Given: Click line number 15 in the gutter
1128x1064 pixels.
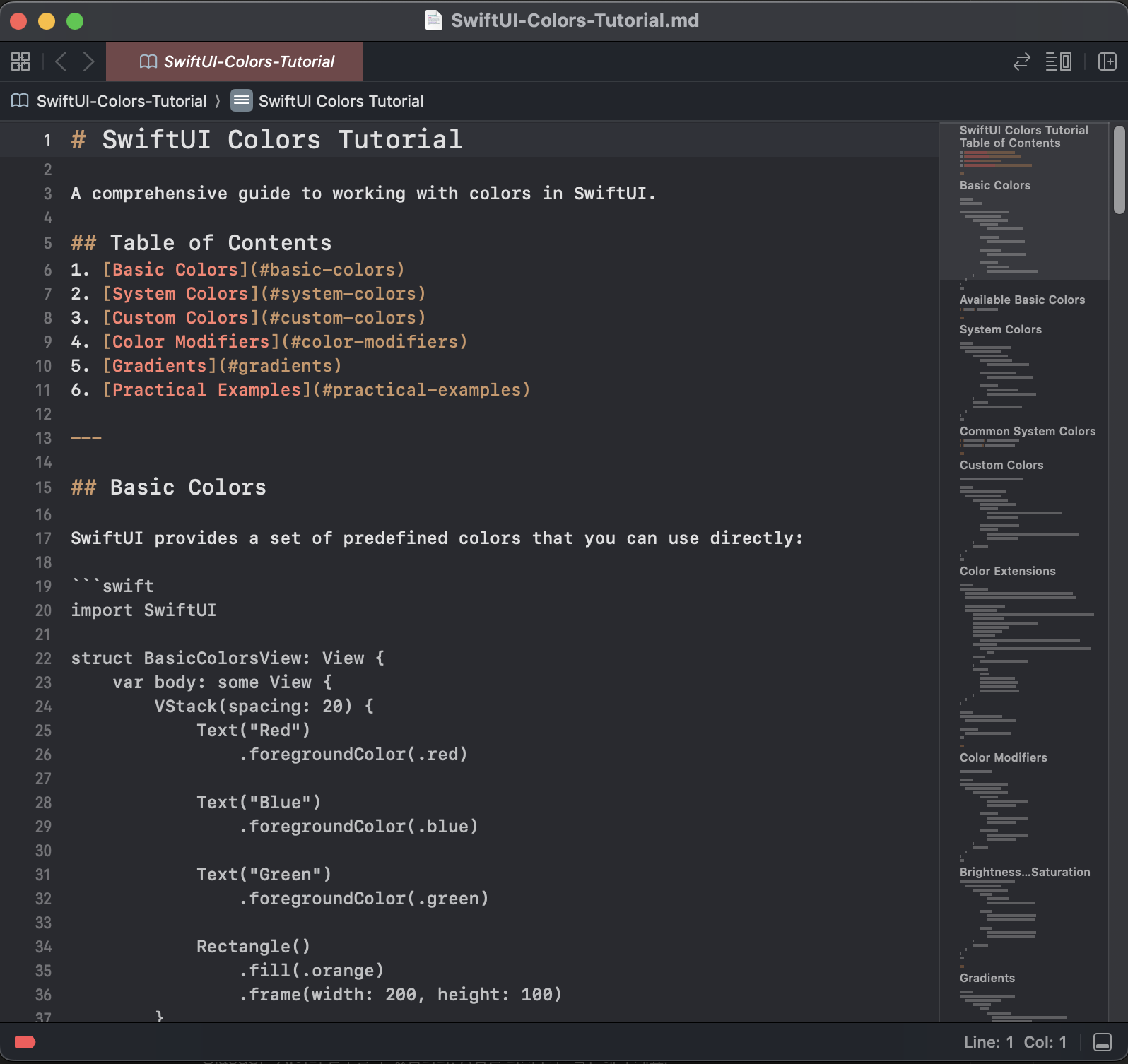Looking at the screenshot, I should tap(43, 487).
